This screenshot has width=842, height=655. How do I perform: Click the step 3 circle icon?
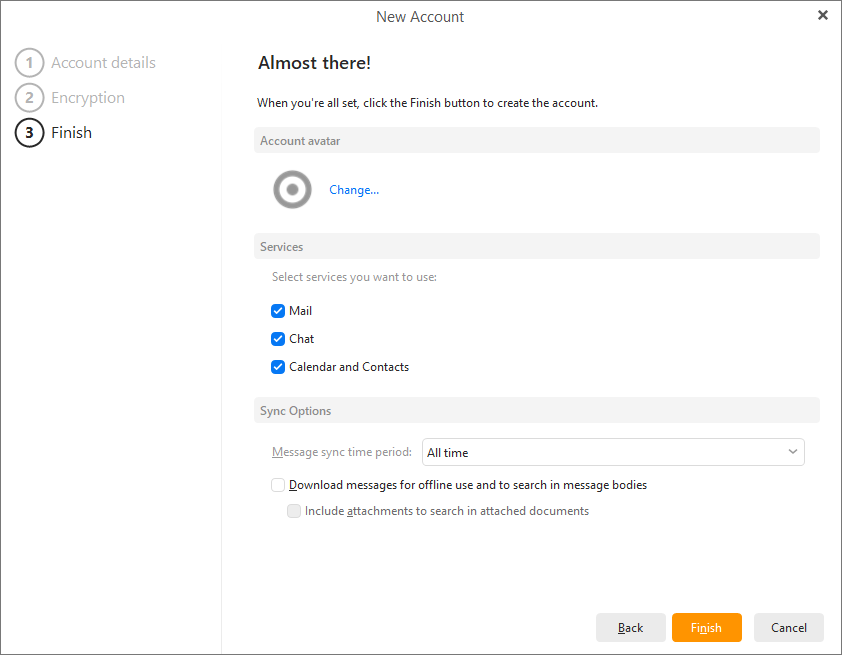click(x=30, y=133)
